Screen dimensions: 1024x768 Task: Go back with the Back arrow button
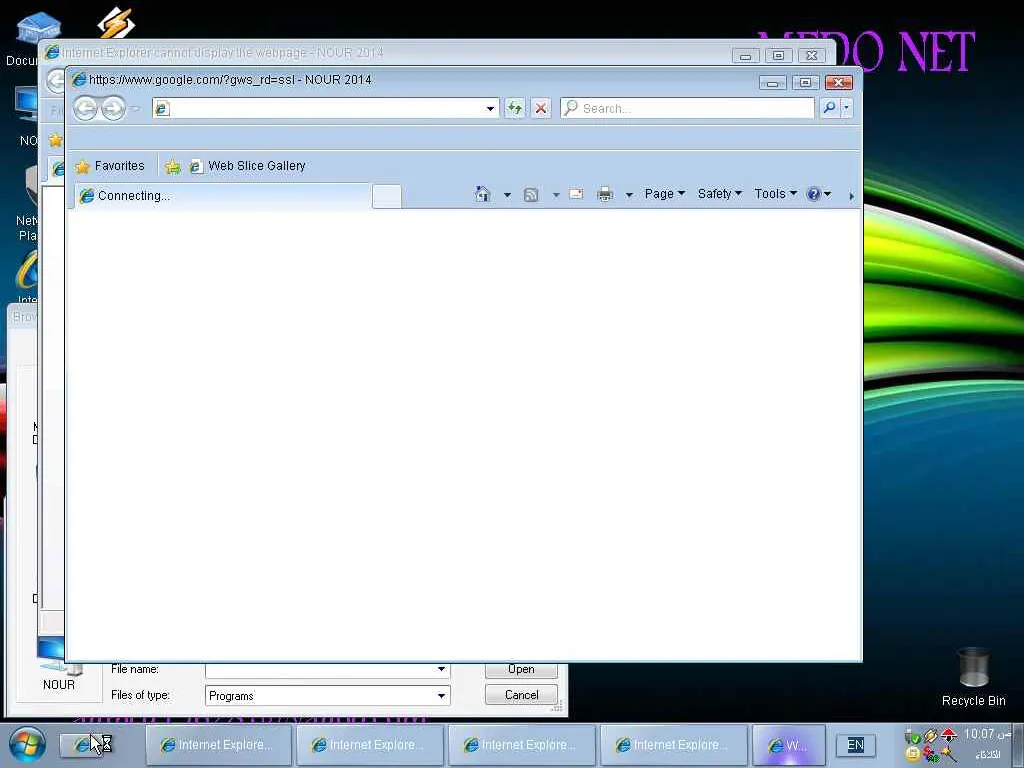tap(86, 108)
